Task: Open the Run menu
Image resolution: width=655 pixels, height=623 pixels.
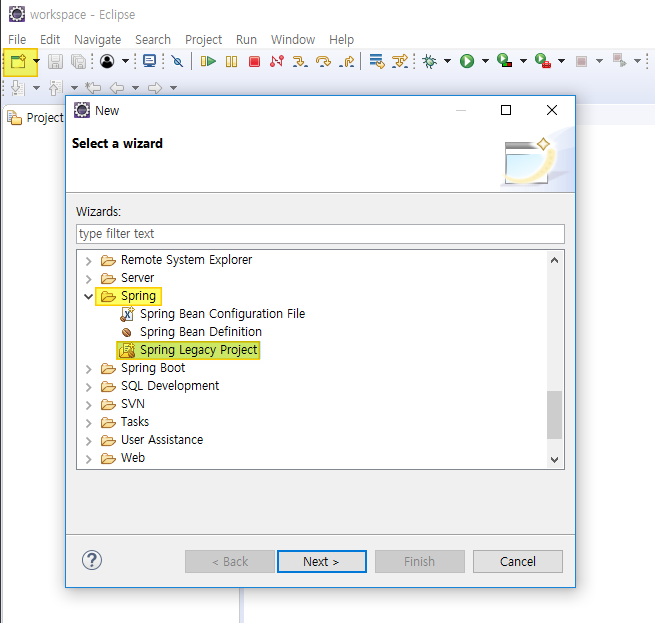Action: coord(246,40)
